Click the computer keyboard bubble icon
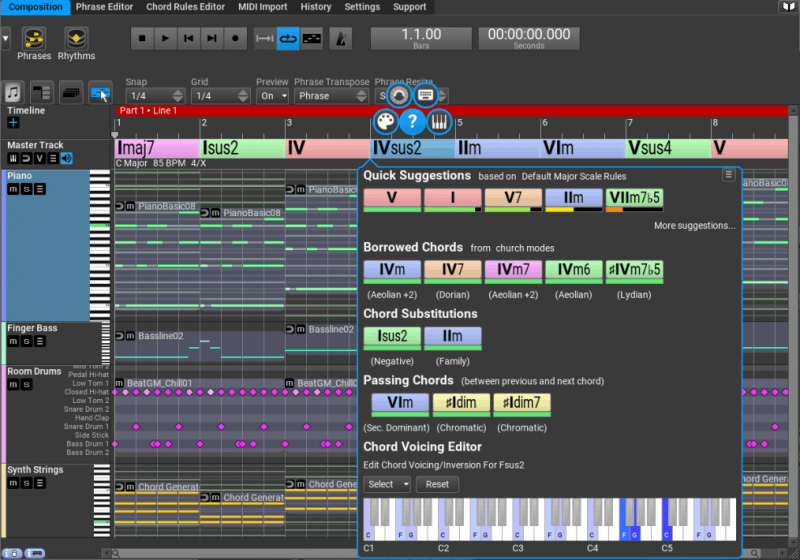This screenshot has height=560, width=800. click(425, 95)
